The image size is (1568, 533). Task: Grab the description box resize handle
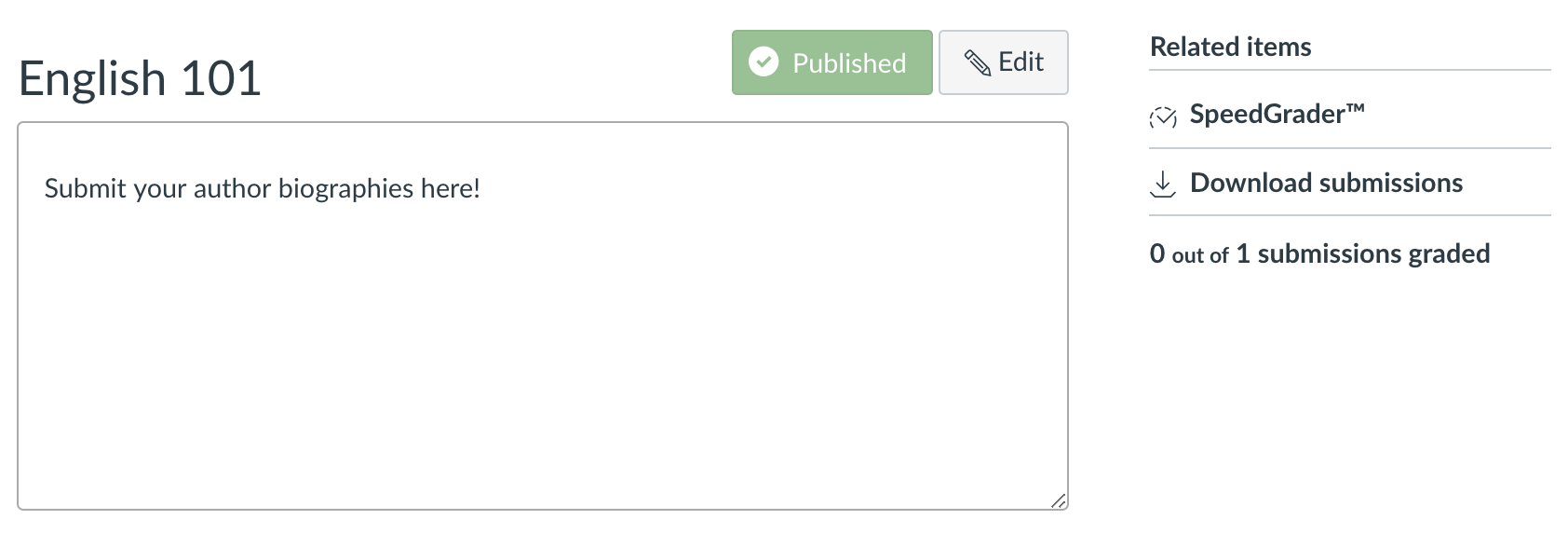tap(1058, 501)
